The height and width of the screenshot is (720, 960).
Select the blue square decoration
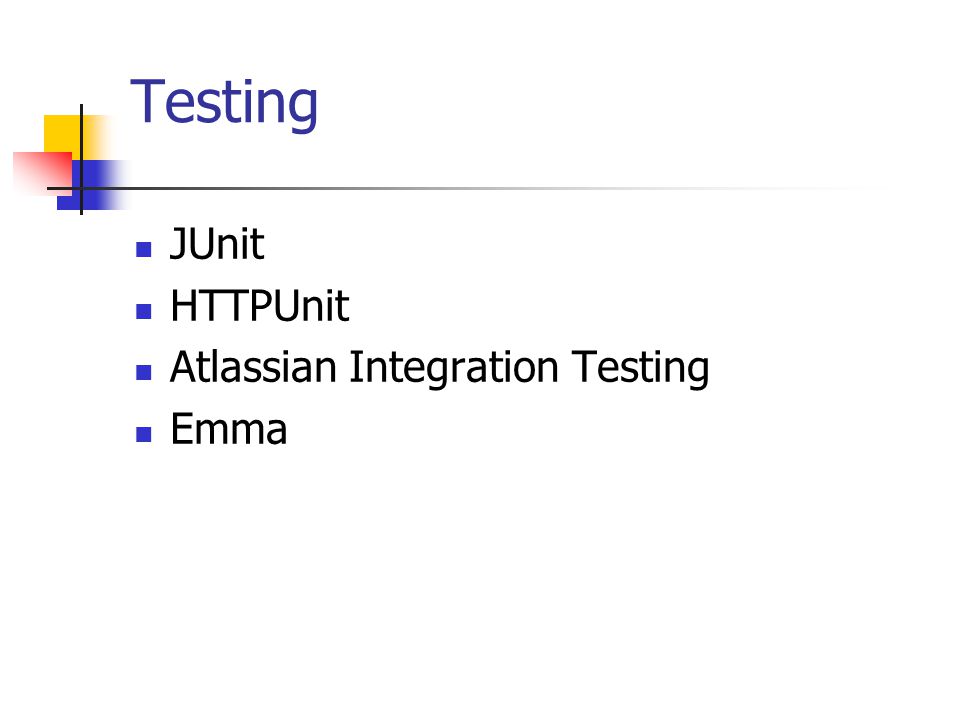(x=92, y=185)
